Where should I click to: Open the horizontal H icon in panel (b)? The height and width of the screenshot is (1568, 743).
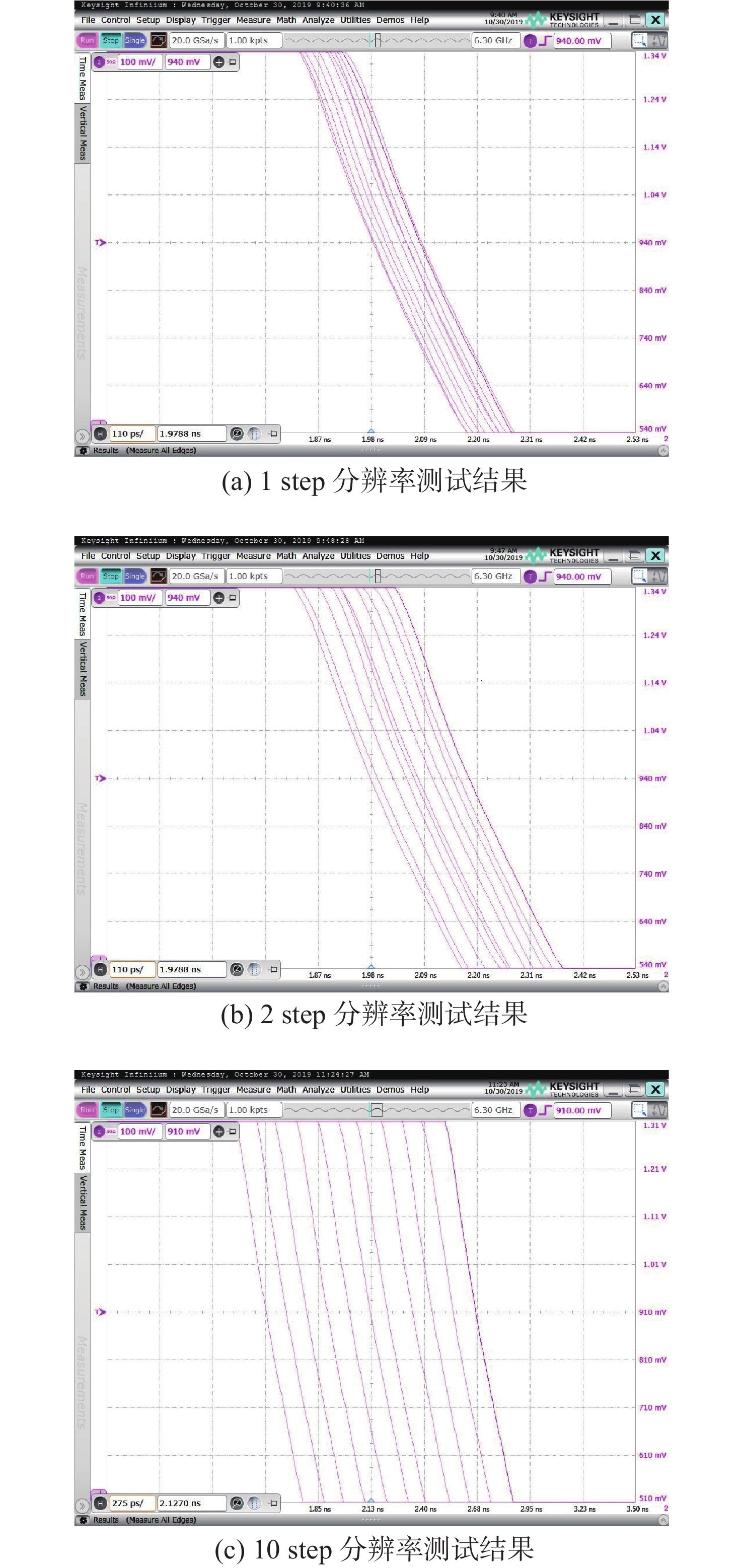(100, 970)
